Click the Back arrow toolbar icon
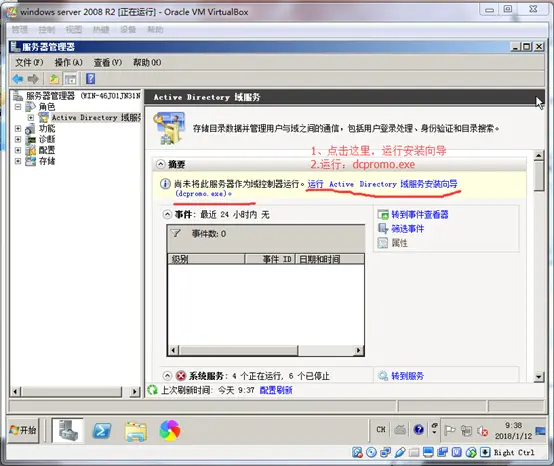Image resolution: width=554 pixels, height=466 pixels. click(x=18, y=79)
